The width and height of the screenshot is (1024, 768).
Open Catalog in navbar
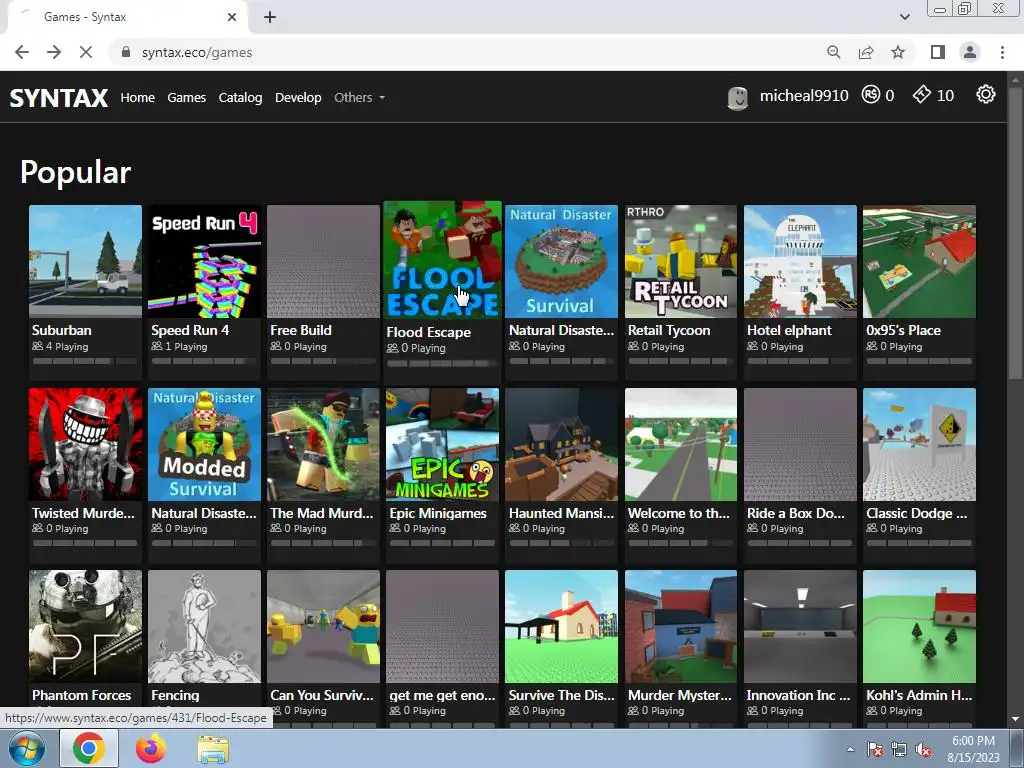(240, 97)
